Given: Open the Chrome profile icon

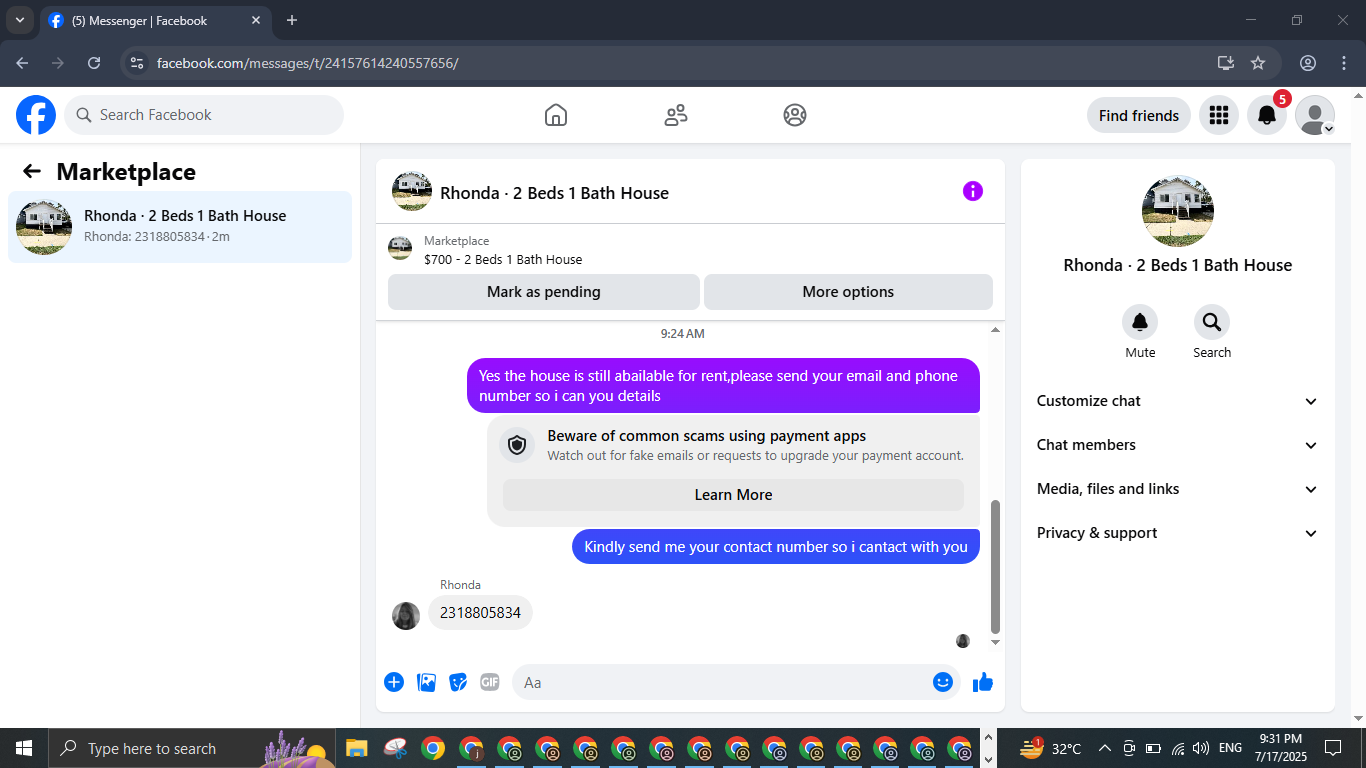Looking at the screenshot, I should coord(1308,63).
